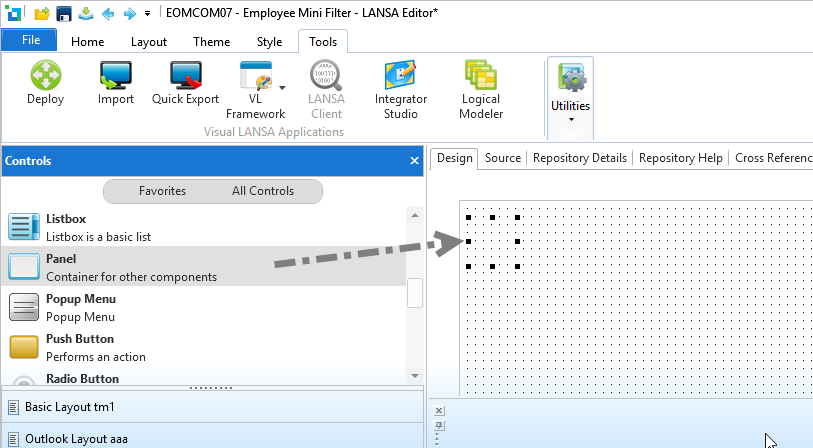Click the controls list up arrow
This screenshot has width=813, height=448.
click(x=415, y=215)
